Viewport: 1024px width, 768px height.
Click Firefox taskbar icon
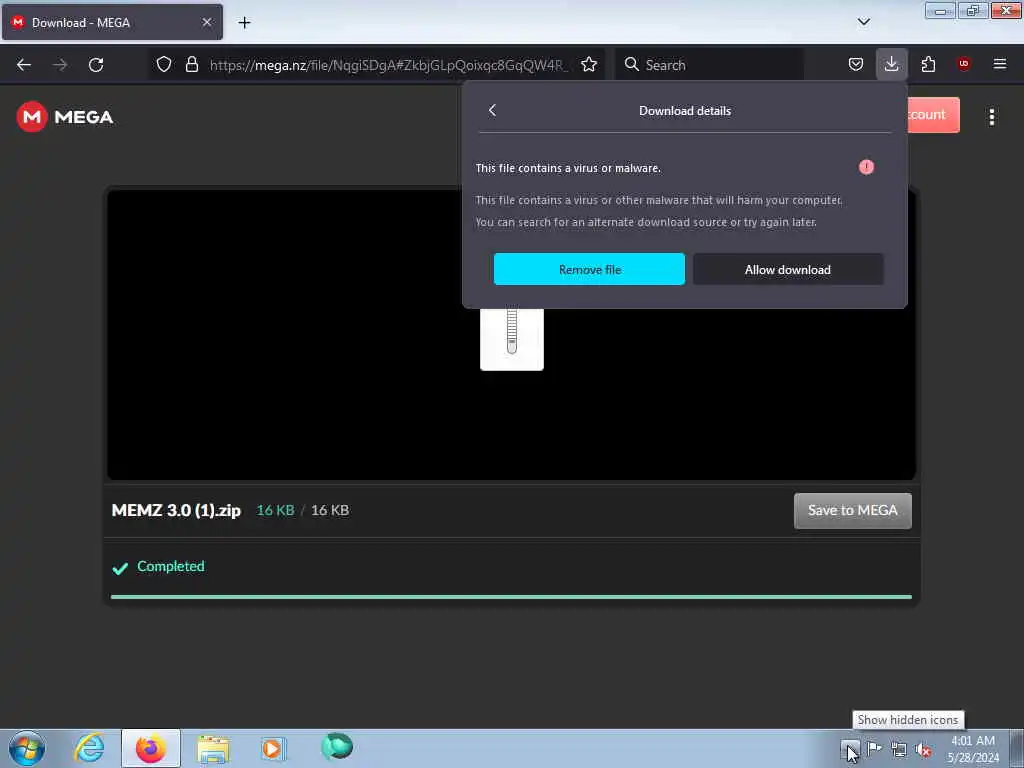point(150,748)
